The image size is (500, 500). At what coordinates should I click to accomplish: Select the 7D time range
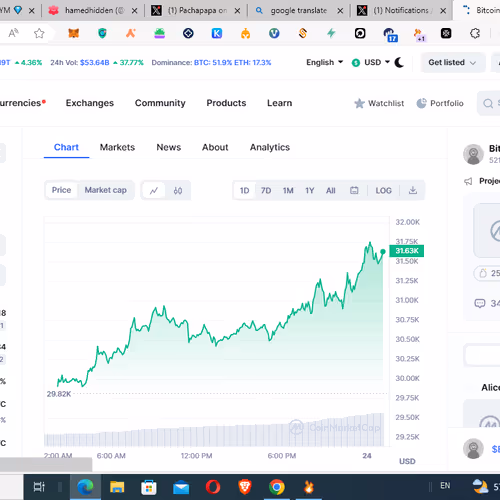pos(266,191)
